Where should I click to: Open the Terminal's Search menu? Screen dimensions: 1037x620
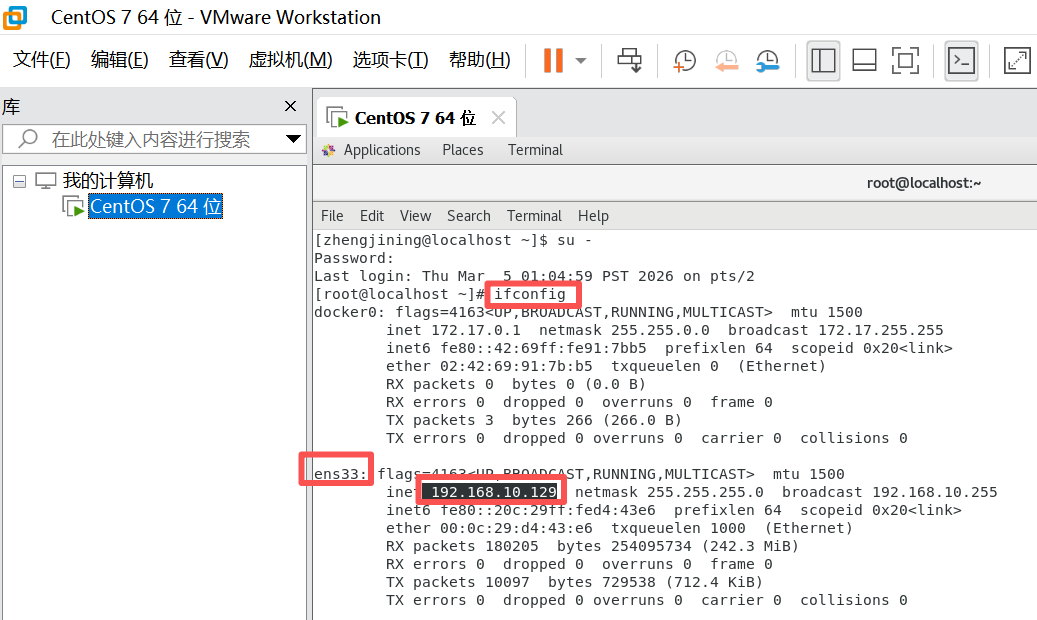click(x=468, y=216)
